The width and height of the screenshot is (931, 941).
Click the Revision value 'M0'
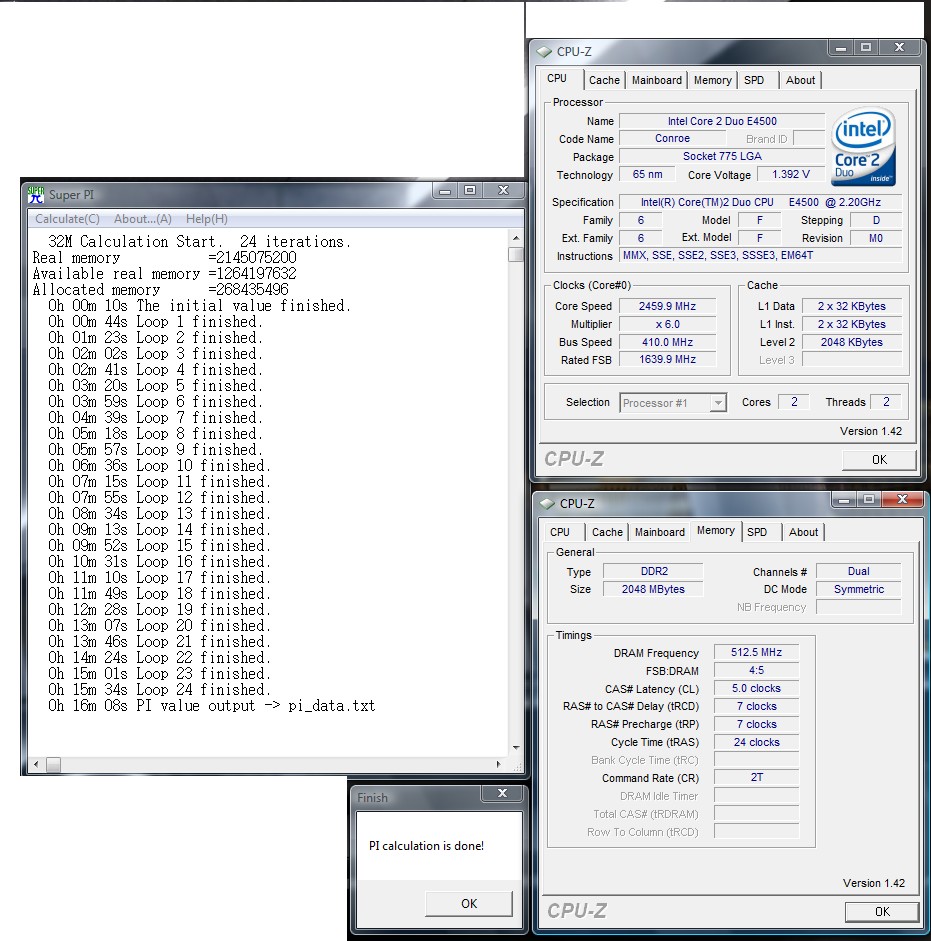tap(876, 238)
